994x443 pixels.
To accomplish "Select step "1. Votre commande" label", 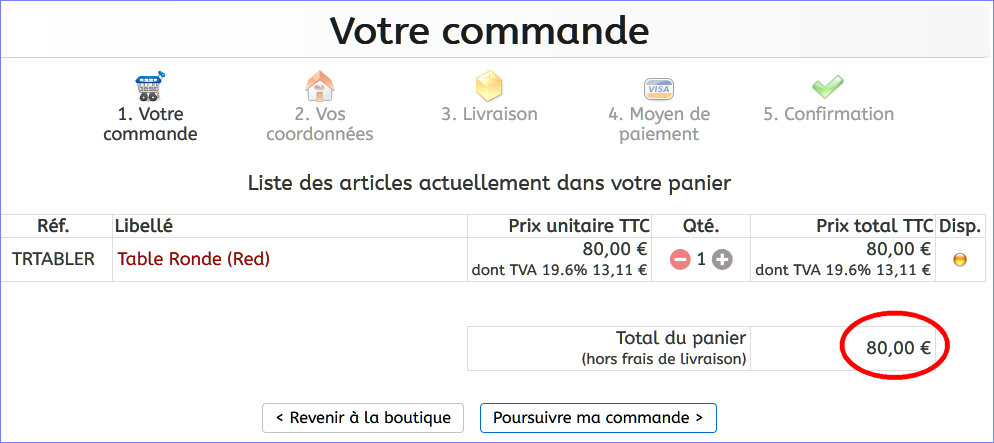I will (x=150, y=124).
